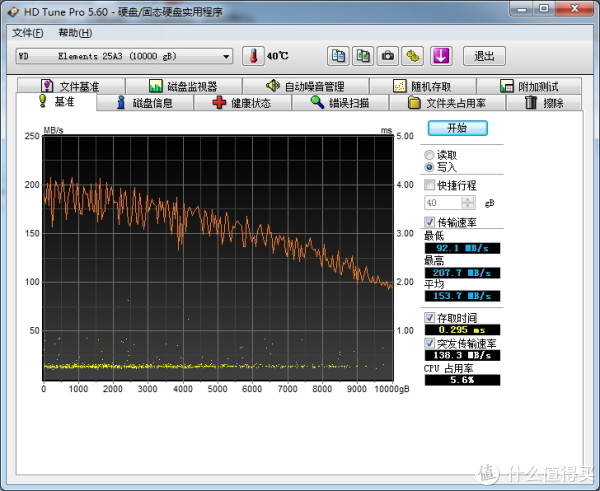
Task: Switch to the 附加测试 tab
Action: coord(529,86)
